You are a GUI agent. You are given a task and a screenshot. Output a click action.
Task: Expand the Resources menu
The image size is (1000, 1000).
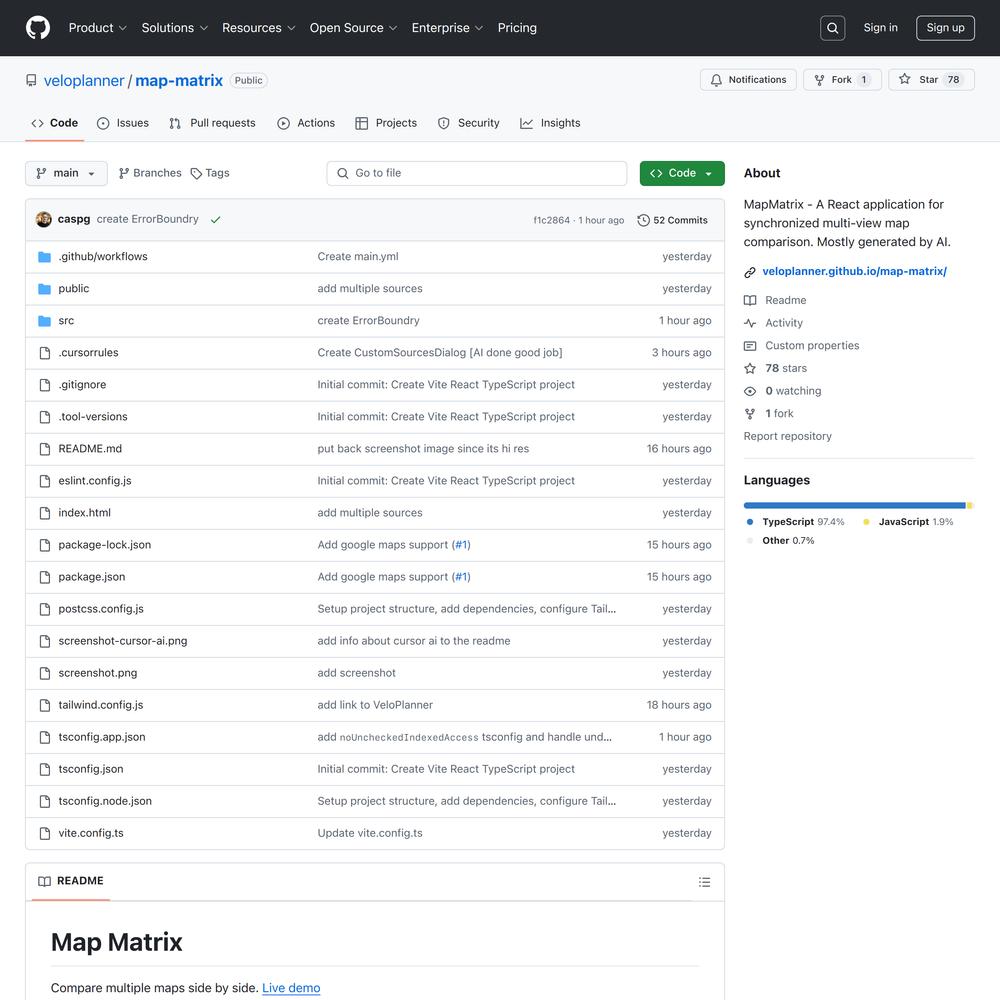(x=258, y=28)
